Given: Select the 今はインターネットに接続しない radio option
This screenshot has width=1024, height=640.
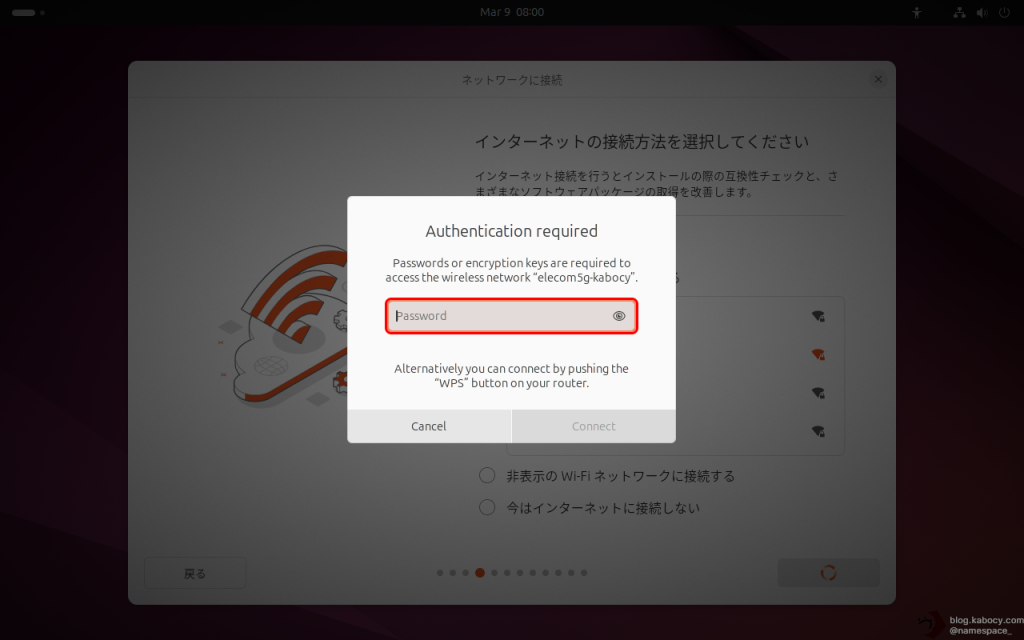Looking at the screenshot, I should [487, 508].
